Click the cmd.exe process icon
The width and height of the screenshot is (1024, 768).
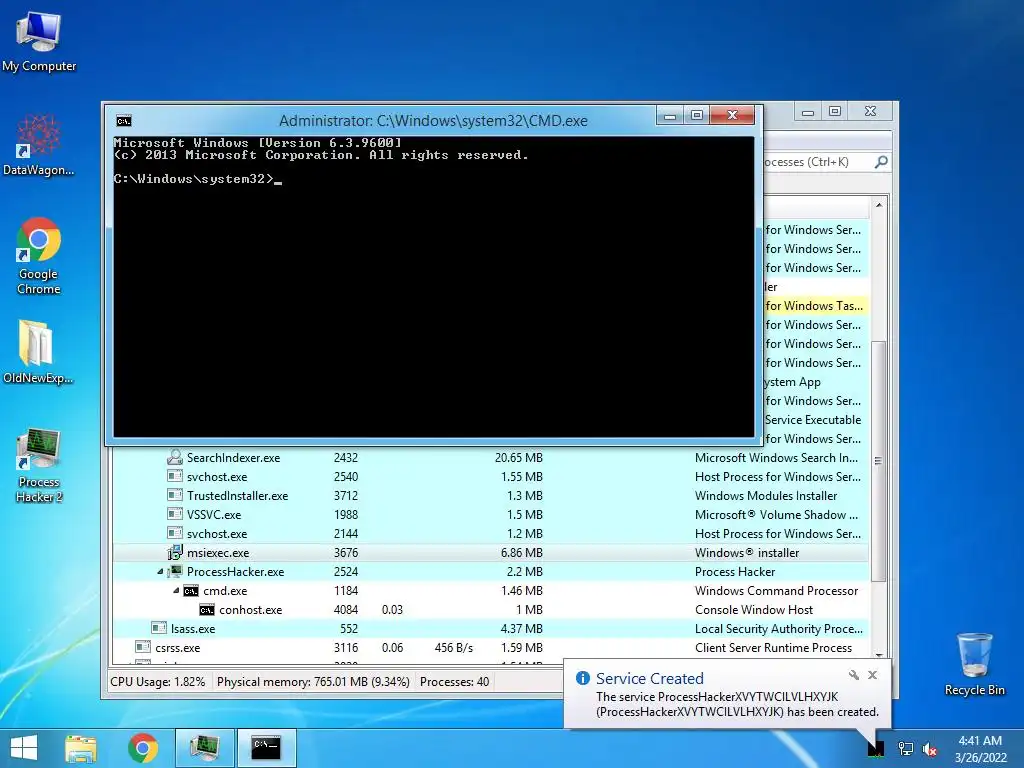(191, 591)
